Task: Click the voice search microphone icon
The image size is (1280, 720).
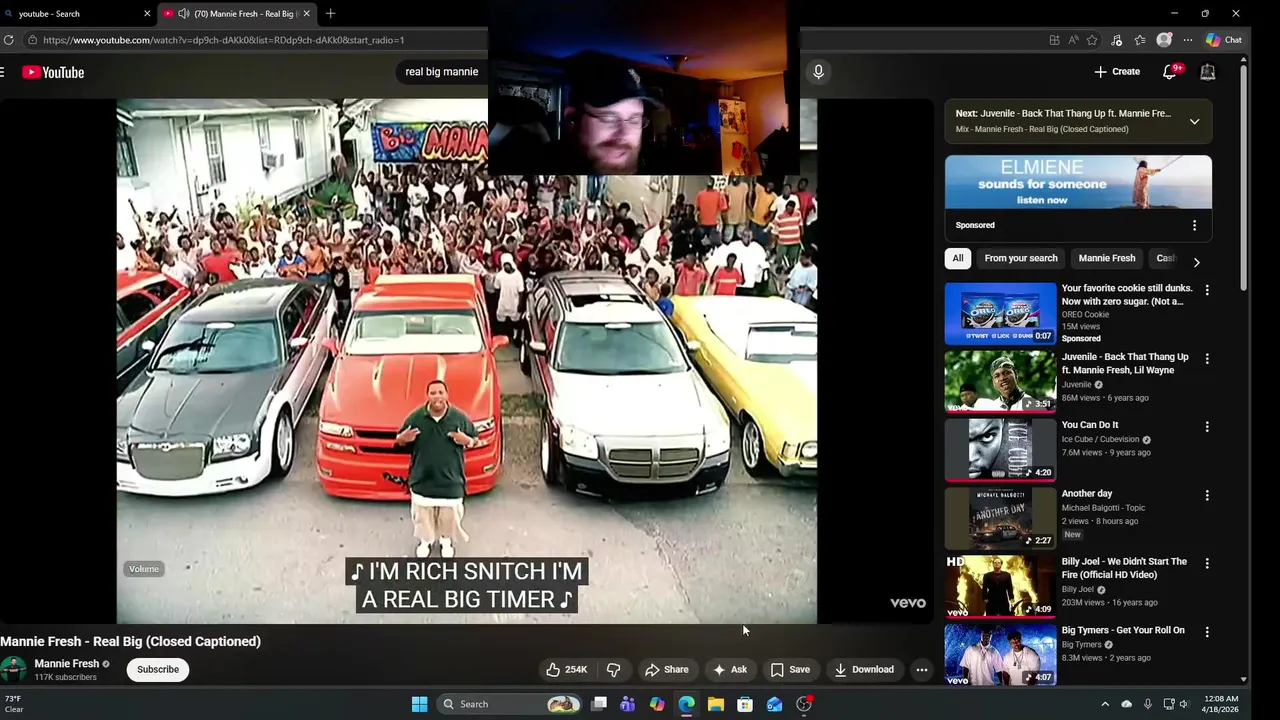Action: 818,72
